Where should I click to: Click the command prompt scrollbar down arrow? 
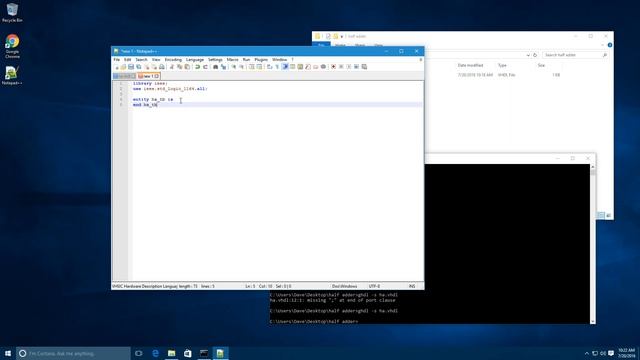(x=593, y=322)
